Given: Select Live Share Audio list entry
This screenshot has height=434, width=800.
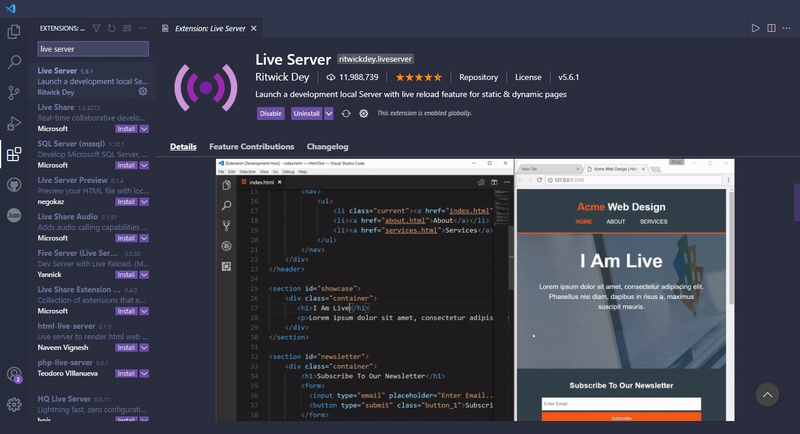Looking at the screenshot, I should pyautogui.click(x=92, y=227).
